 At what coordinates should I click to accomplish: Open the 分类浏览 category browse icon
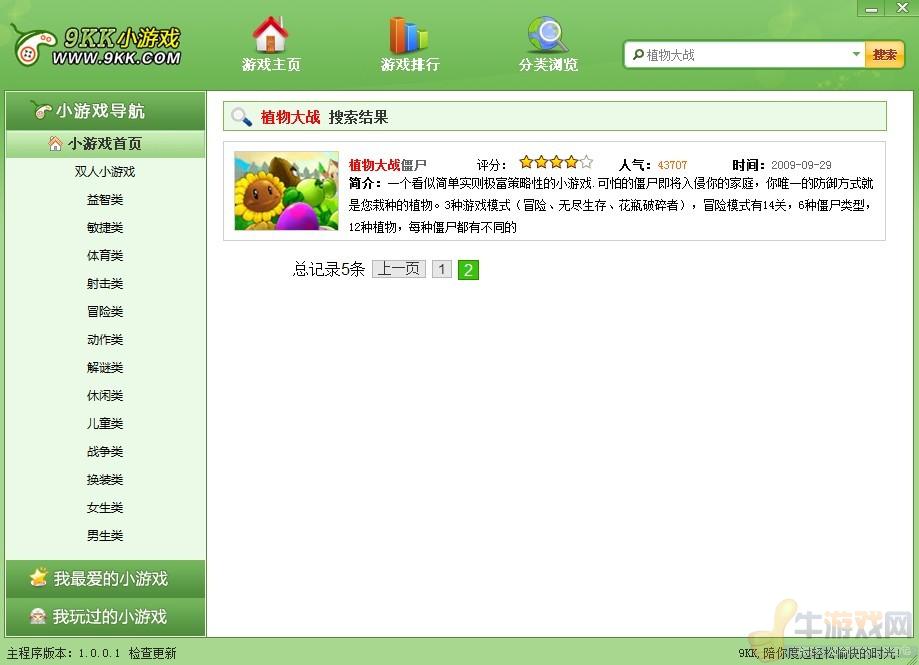coord(547,35)
